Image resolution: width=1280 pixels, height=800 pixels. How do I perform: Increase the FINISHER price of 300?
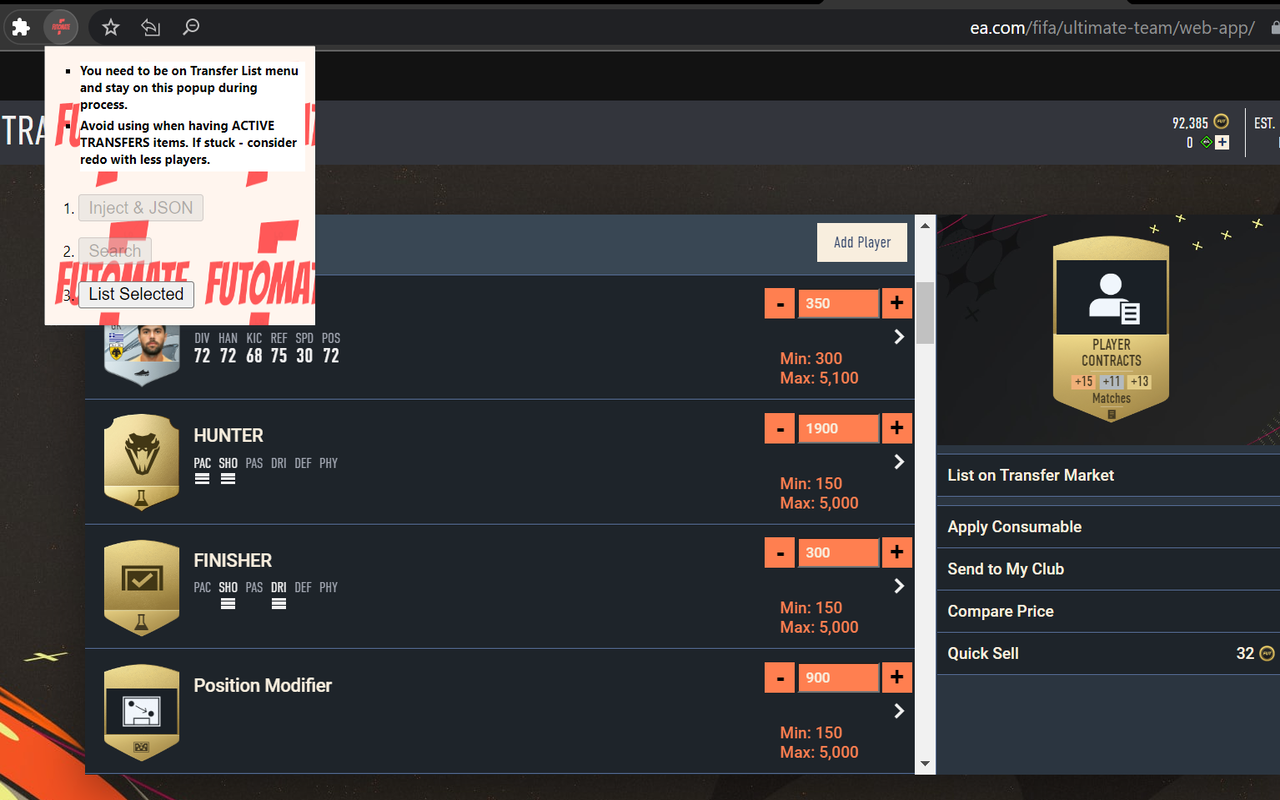coord(897,552)
